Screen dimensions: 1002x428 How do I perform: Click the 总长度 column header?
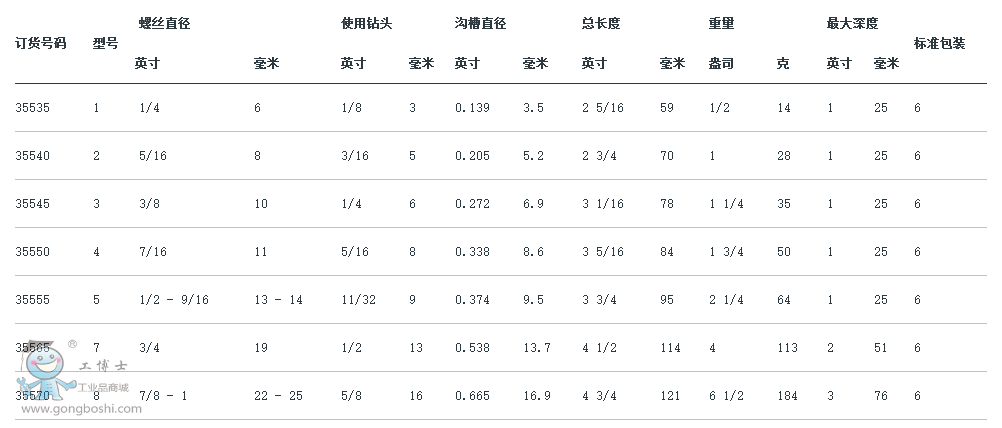click(x=601, y=24)
